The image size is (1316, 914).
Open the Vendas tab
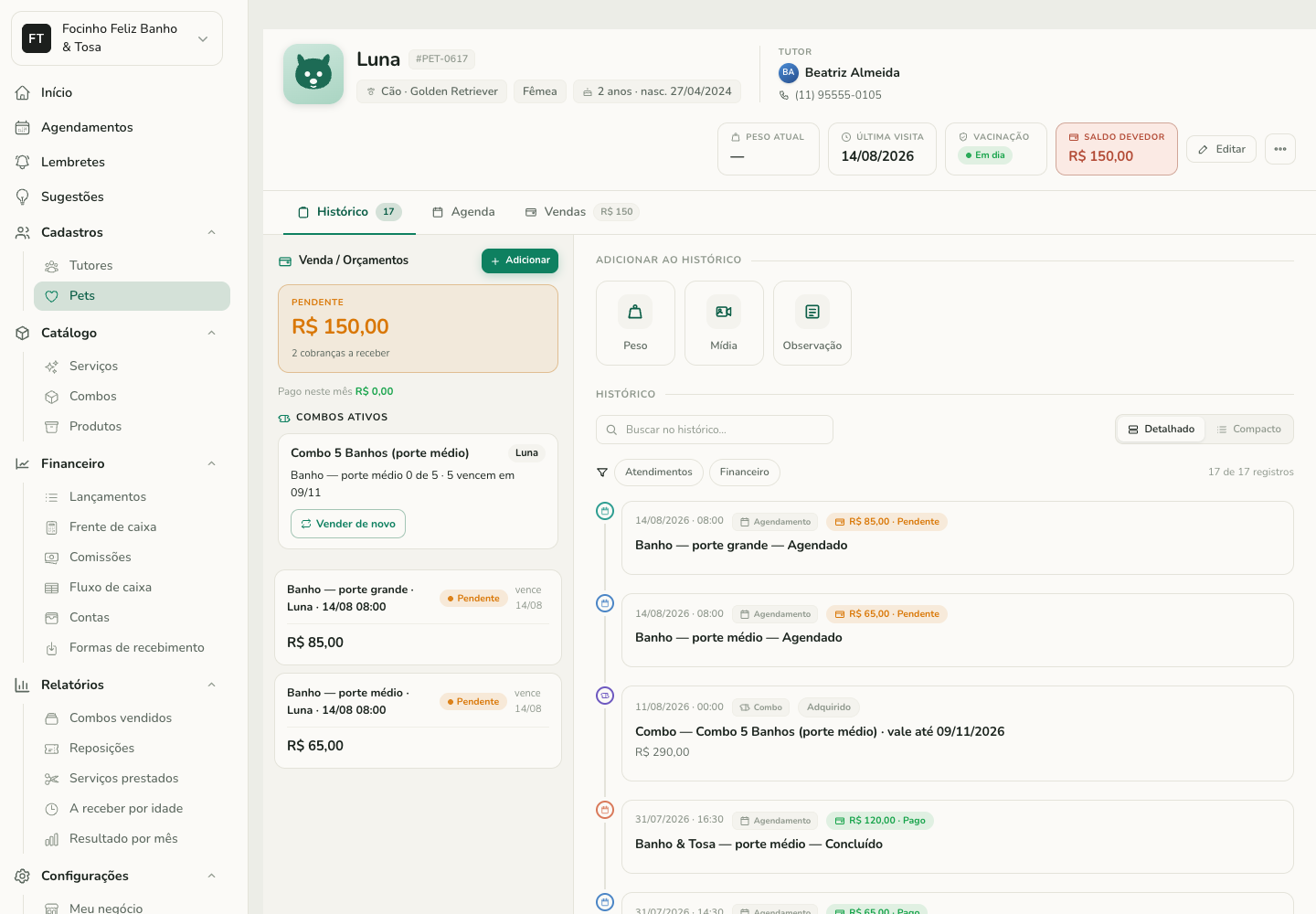point(582,212)
